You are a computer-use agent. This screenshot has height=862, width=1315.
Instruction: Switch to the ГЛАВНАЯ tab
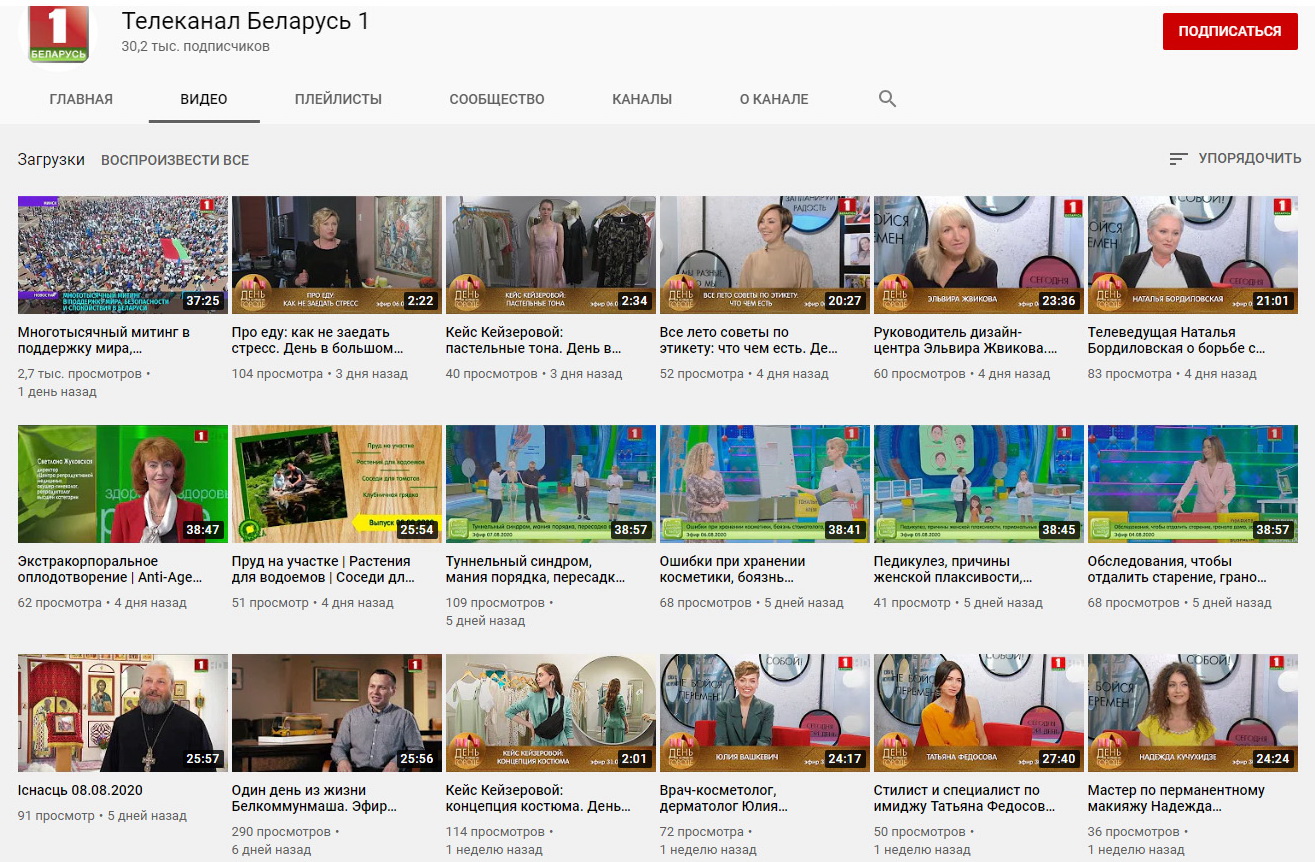tap(81, 99)
